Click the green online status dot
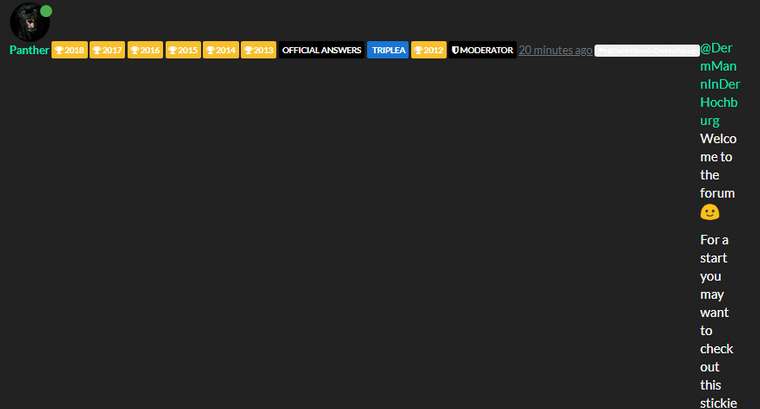Screen dimensions: 760x409 pos(46,11)
